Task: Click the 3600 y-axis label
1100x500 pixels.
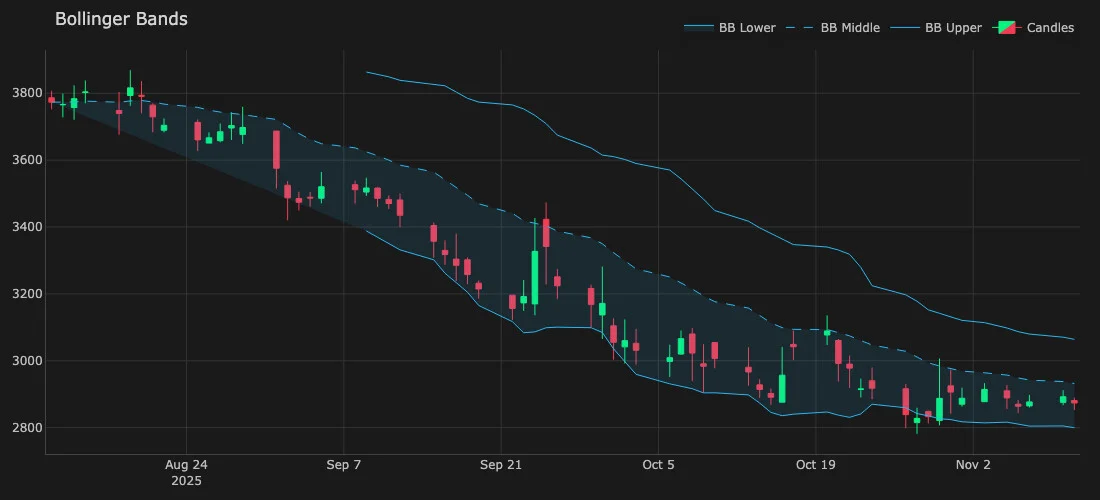Action: point(28,160)
